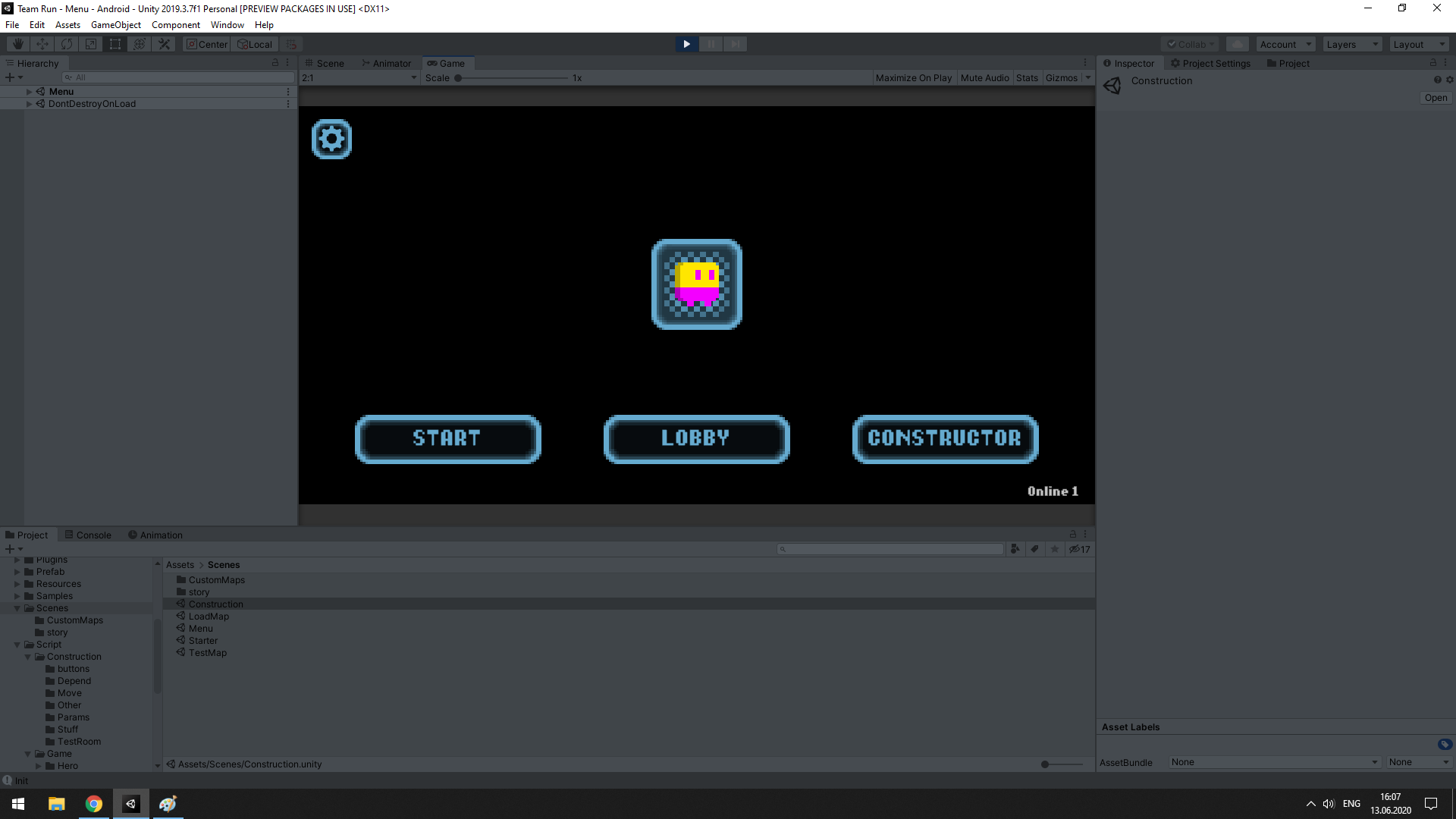Click Open button in Inspector

click(1435, 98)
